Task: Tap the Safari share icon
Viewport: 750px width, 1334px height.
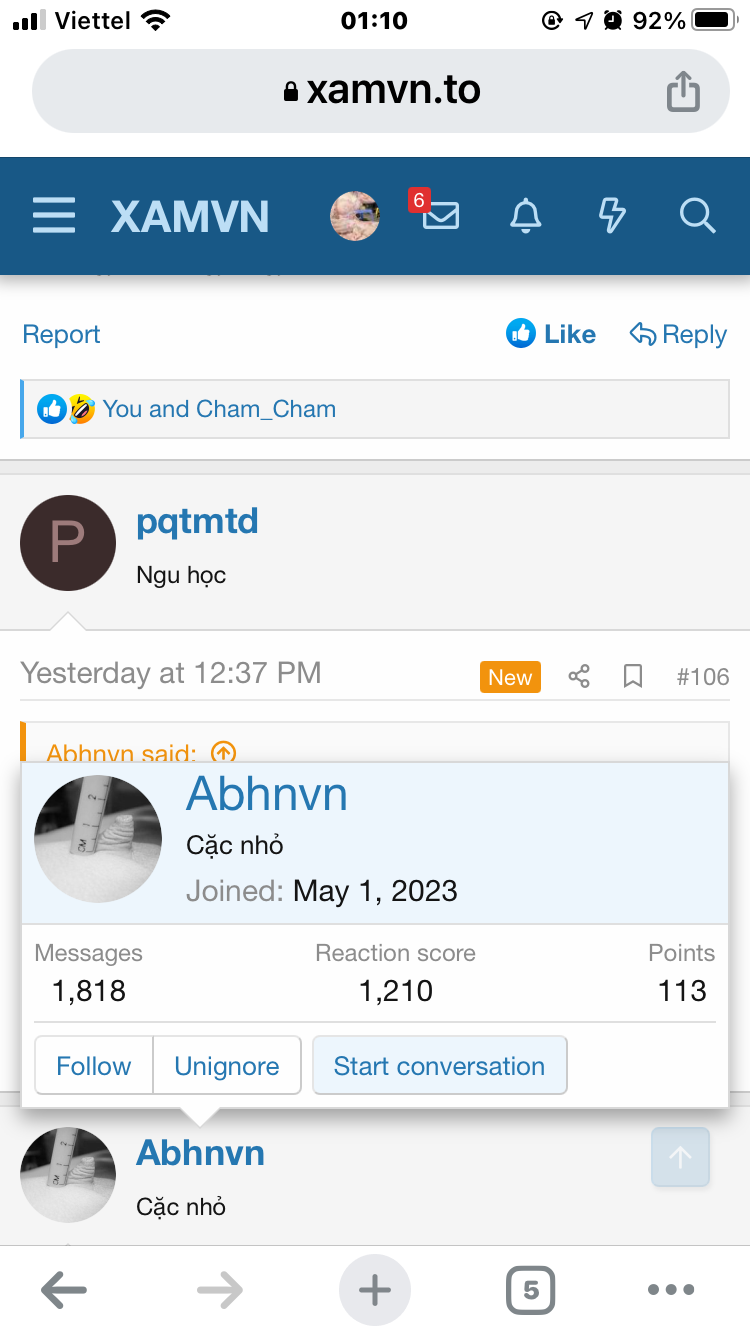Action: click(683, 92)
